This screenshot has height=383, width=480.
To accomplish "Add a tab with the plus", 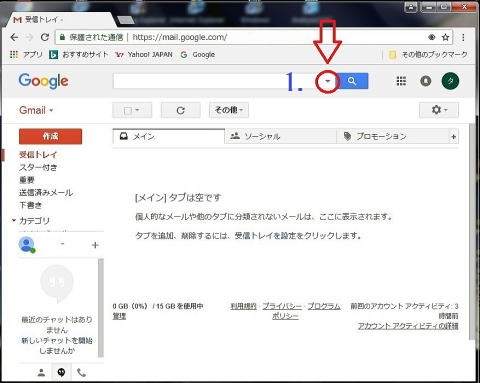I will coord(454,137).
